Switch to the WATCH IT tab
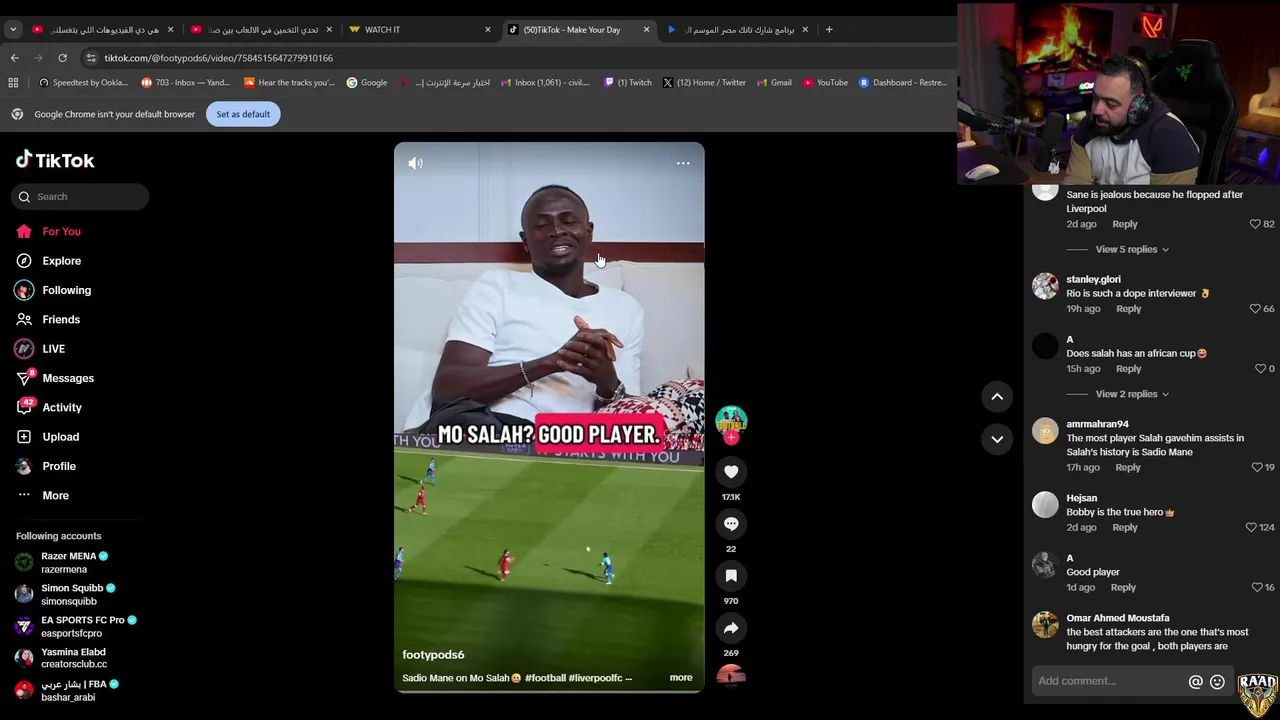Viewport: 1280px width, 720px height. tap(382, 30)
